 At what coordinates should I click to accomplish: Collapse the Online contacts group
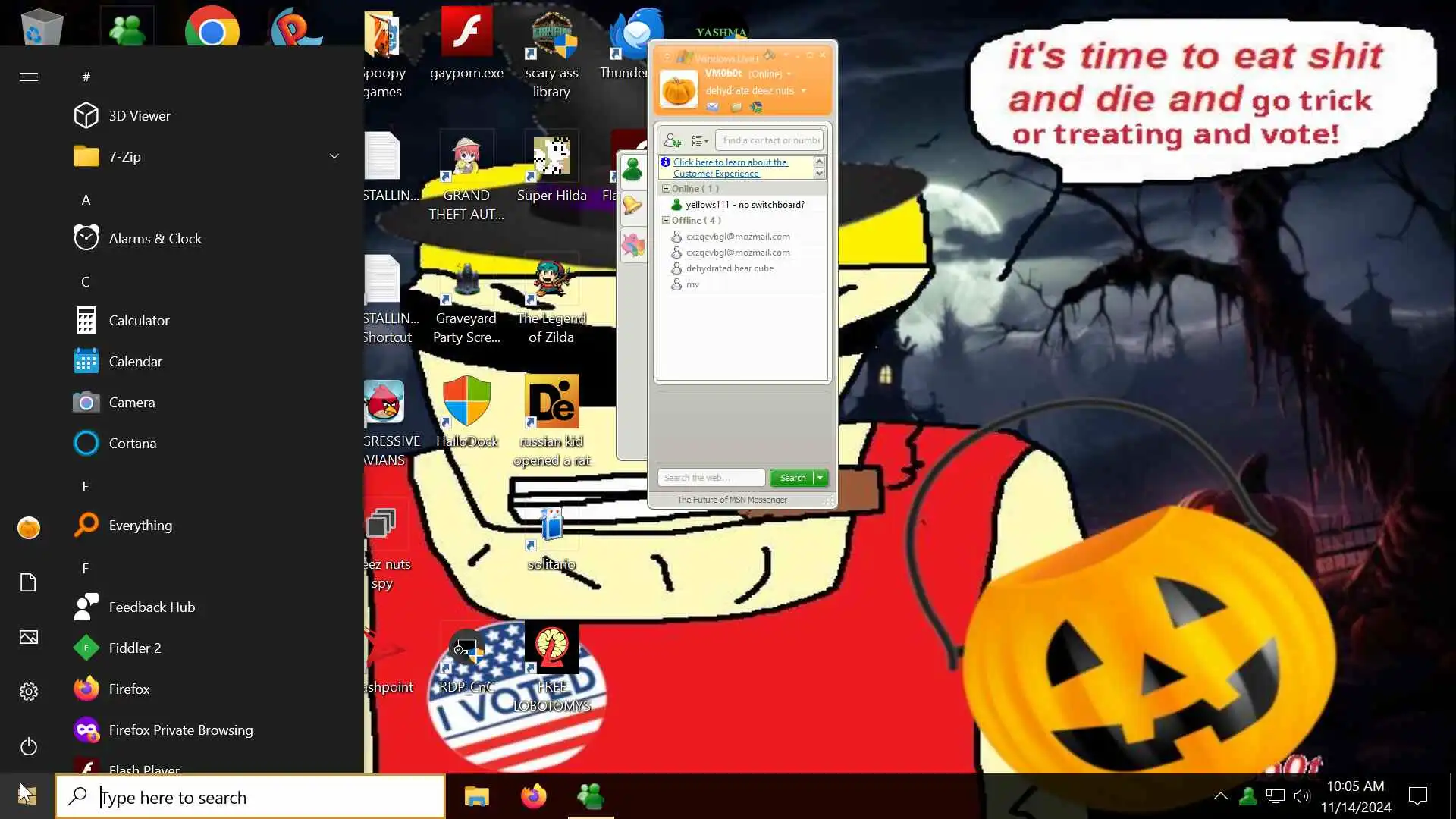pyautogui.click(x=666, y=188)
